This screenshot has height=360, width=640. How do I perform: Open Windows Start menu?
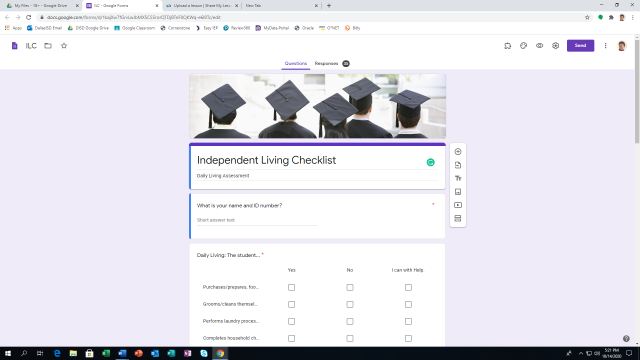(8, 353)
